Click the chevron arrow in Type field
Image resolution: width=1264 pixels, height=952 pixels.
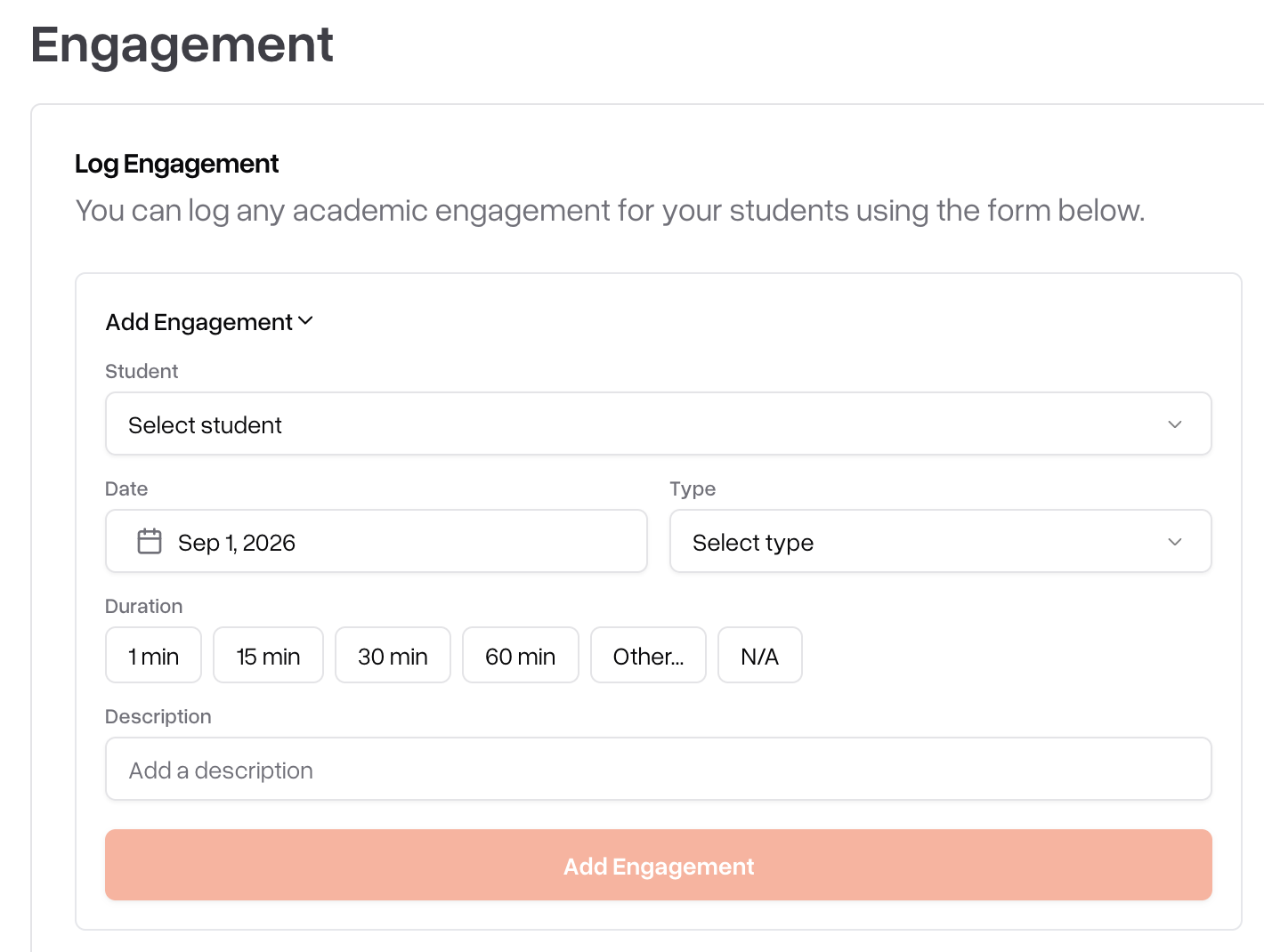click(1175, 542)
